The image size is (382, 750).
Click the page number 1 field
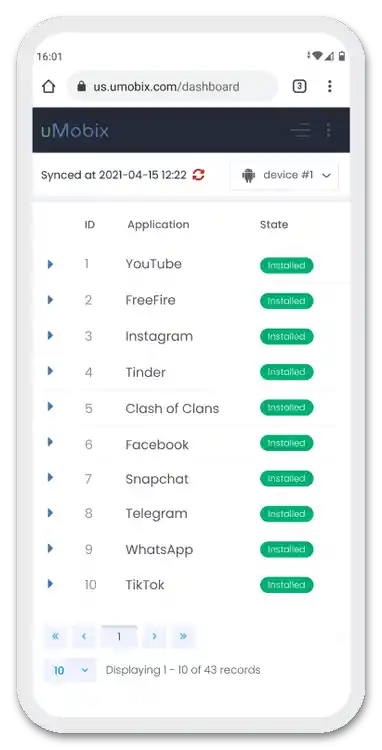(119, 636)
